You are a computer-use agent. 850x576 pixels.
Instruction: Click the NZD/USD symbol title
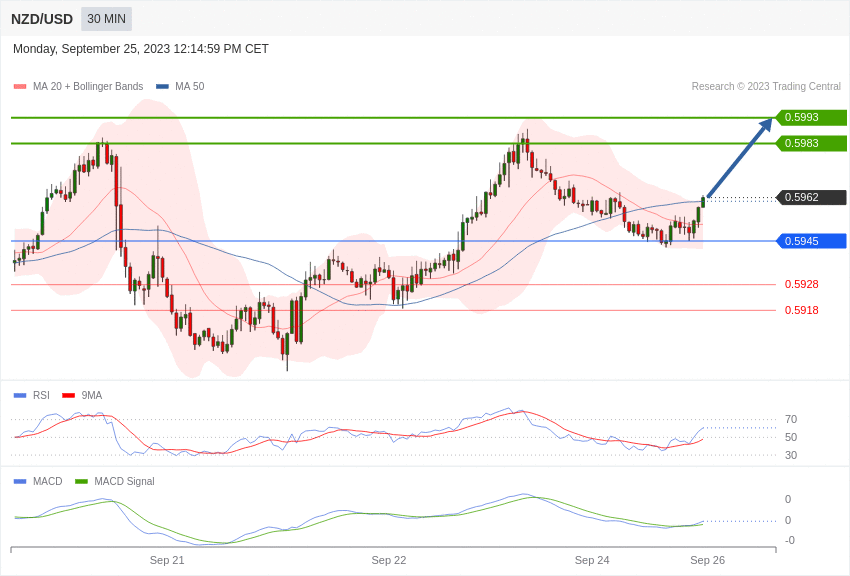pos(42,19)
